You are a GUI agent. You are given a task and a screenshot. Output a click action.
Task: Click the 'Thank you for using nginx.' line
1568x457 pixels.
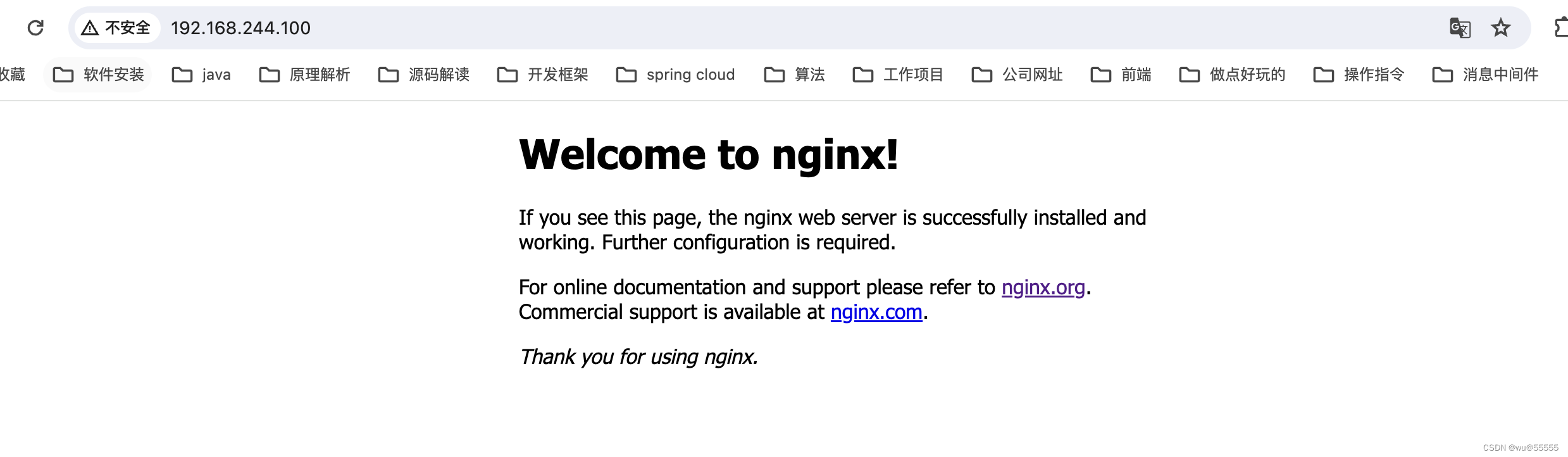click(638, 358)
